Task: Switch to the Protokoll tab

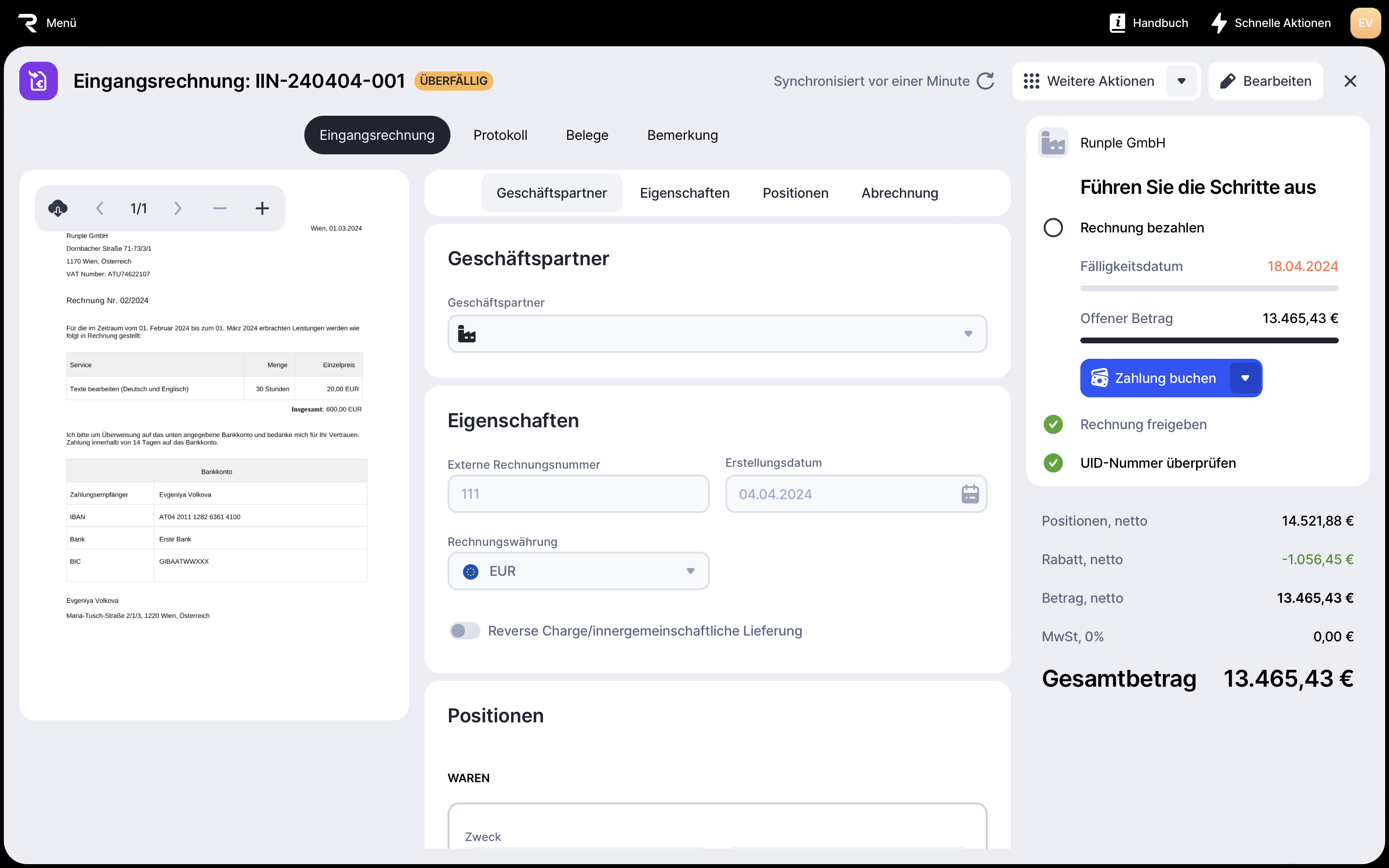Action: tap(500, 135)
